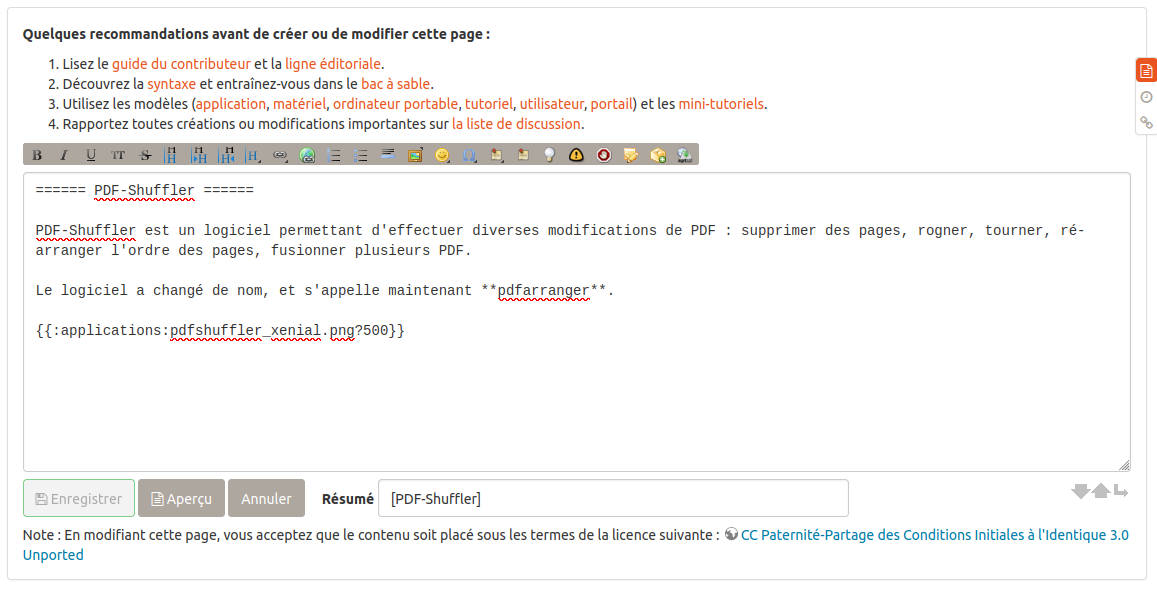This screenshot has width=1157, height=593.
Task: Open the special characters picker
Action: pos(469,155)
